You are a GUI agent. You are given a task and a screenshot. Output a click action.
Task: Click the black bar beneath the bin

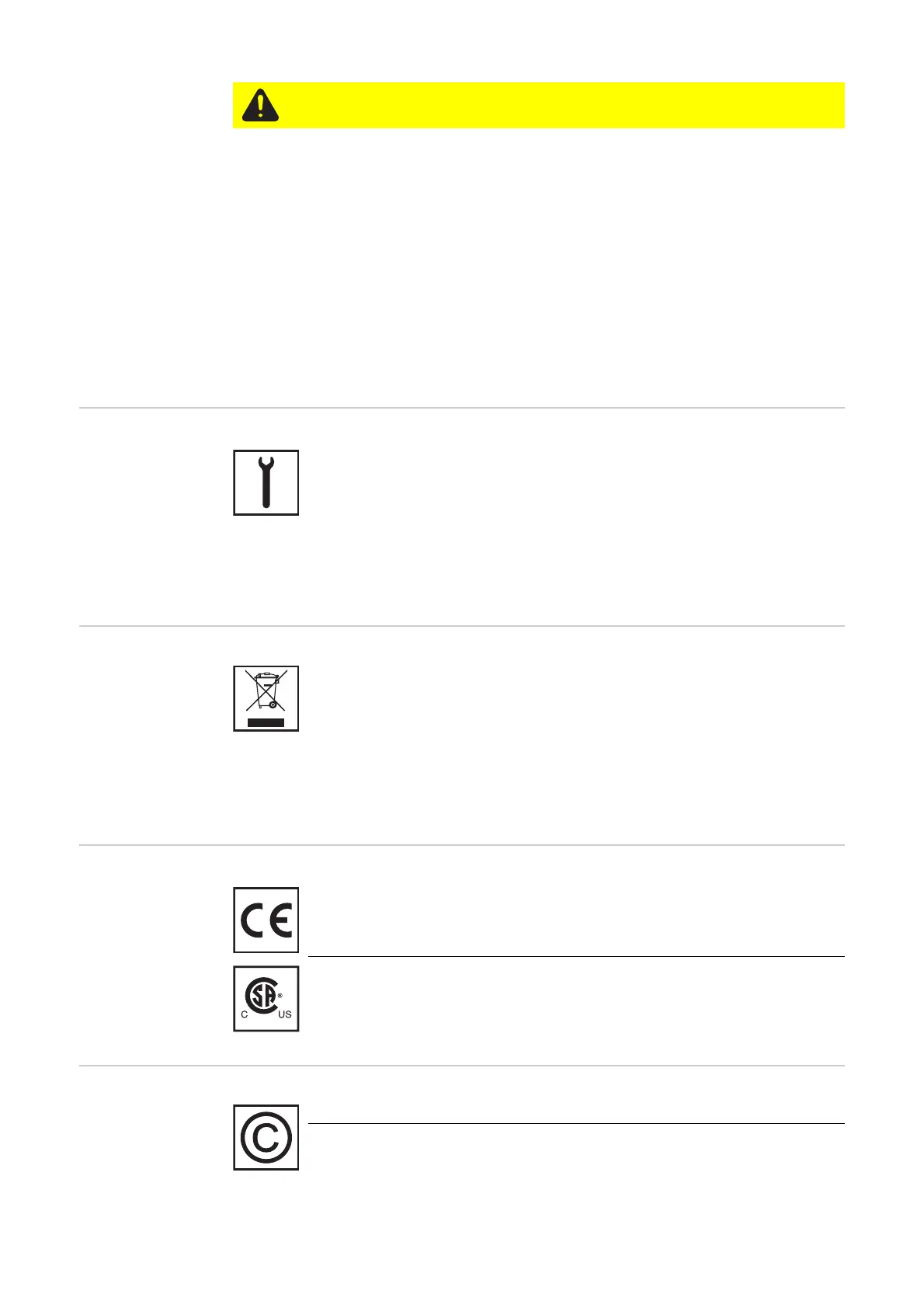point(266,722)
